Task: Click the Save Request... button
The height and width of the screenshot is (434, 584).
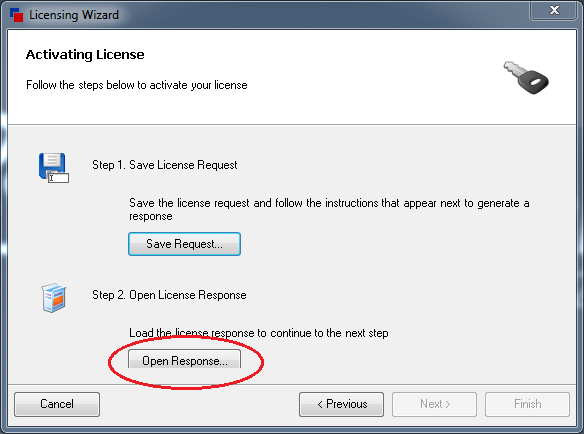Action: (x=184, y=244)
